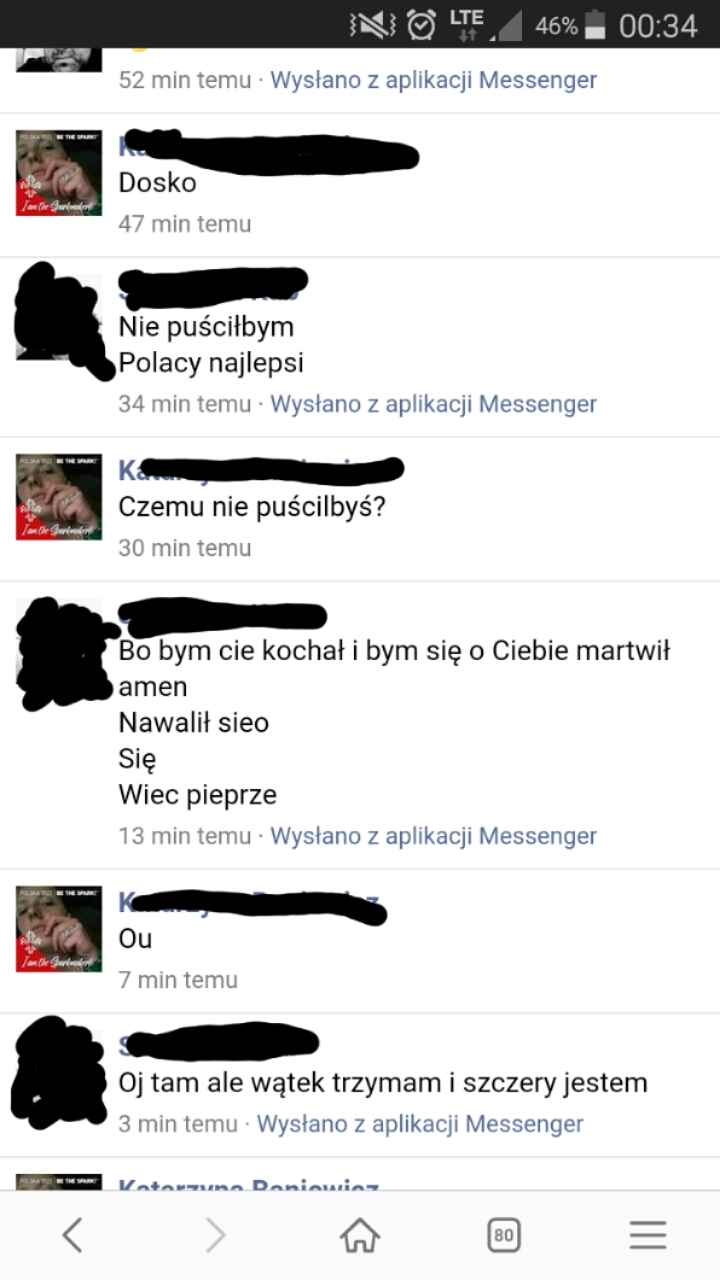Open Messenger link in 52 min temu comment
This screenshot has height=1280, width=720.
tap(433, 80)
